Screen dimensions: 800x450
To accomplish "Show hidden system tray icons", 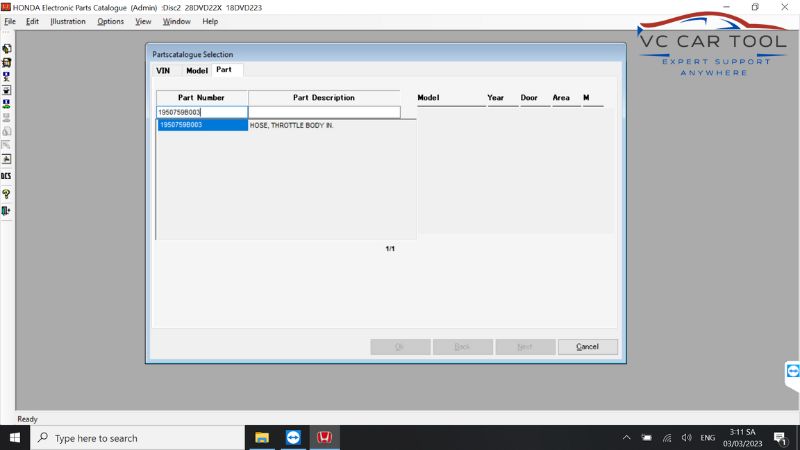I will click(x=627, y=438).
